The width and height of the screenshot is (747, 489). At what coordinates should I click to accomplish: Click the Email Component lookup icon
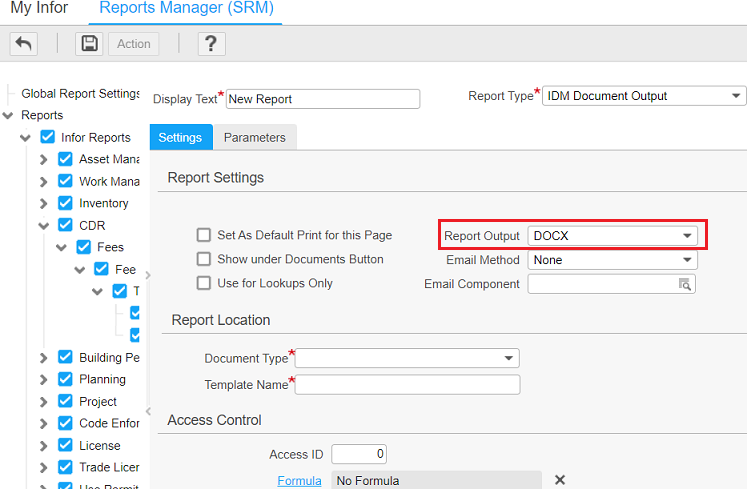(685, 284)
